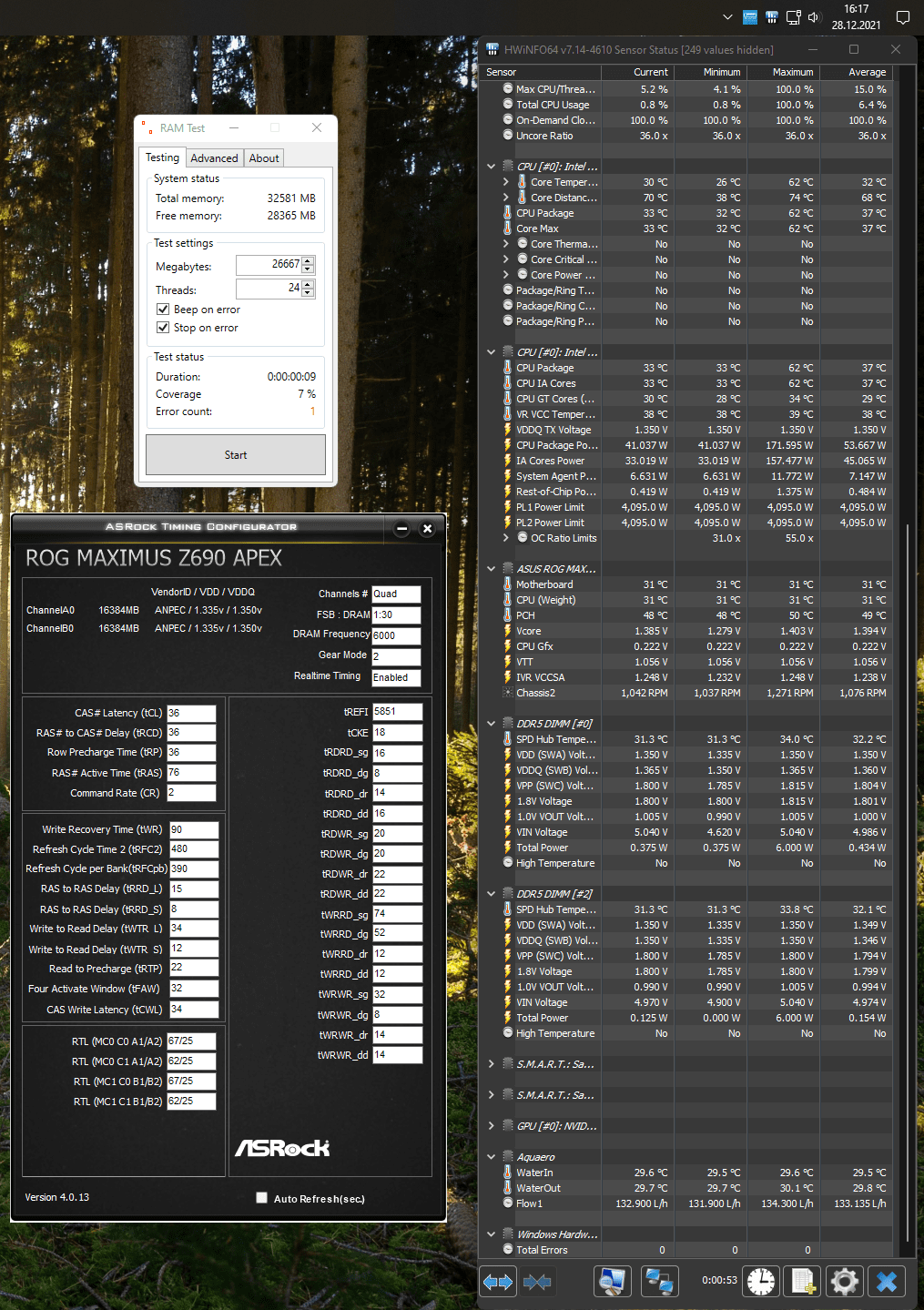
Task: Click the WaterIn thermometer icon
Action: (508, 1173)
